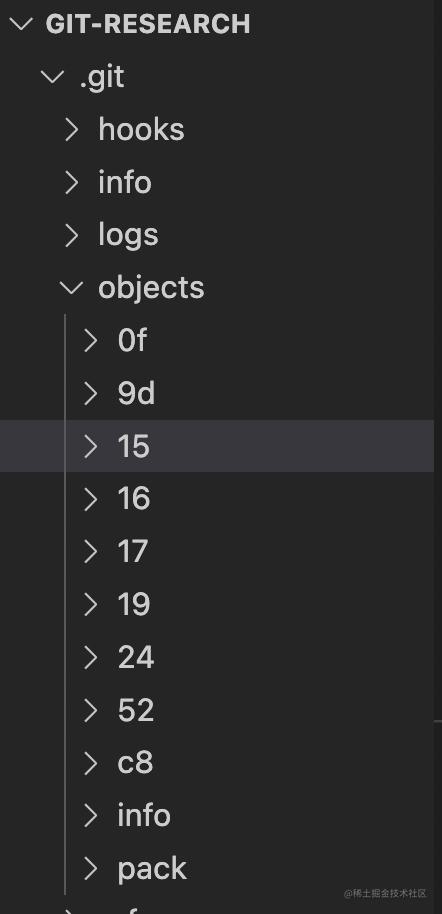Expand the pack folder chevron

[x=90, y=869]
